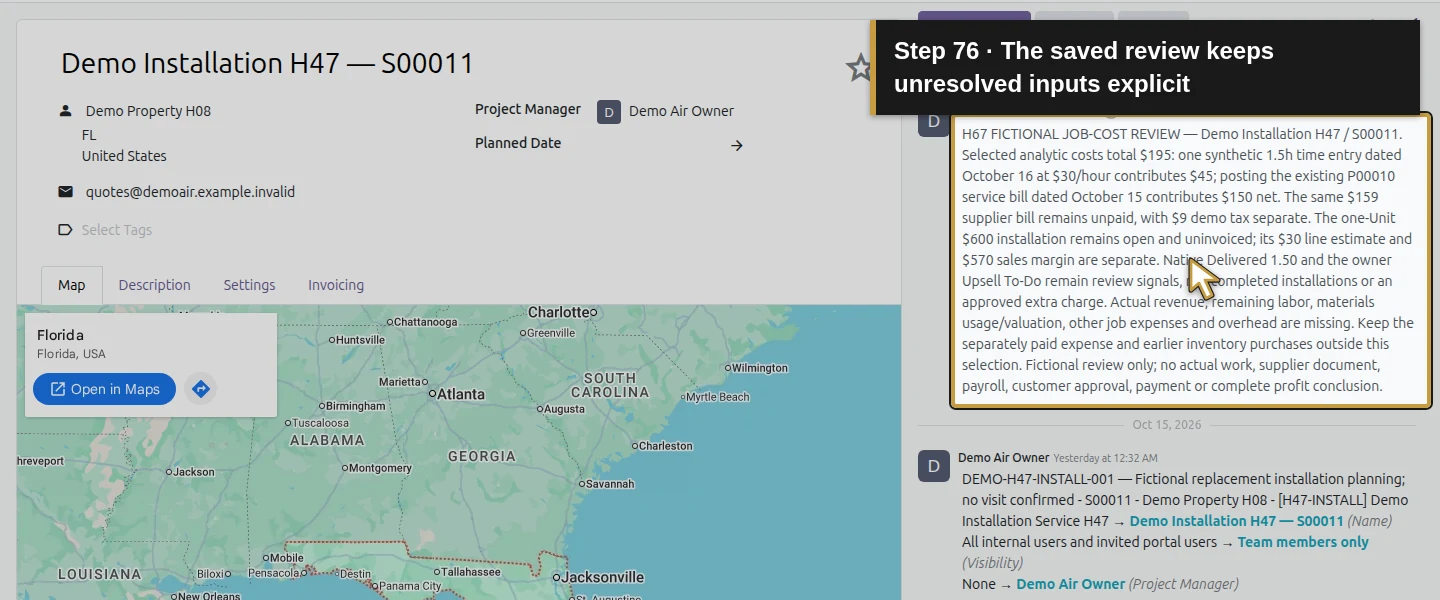Click avatar beside the DEMO-H47-INSTALL-001 message

tap(934, 466)
